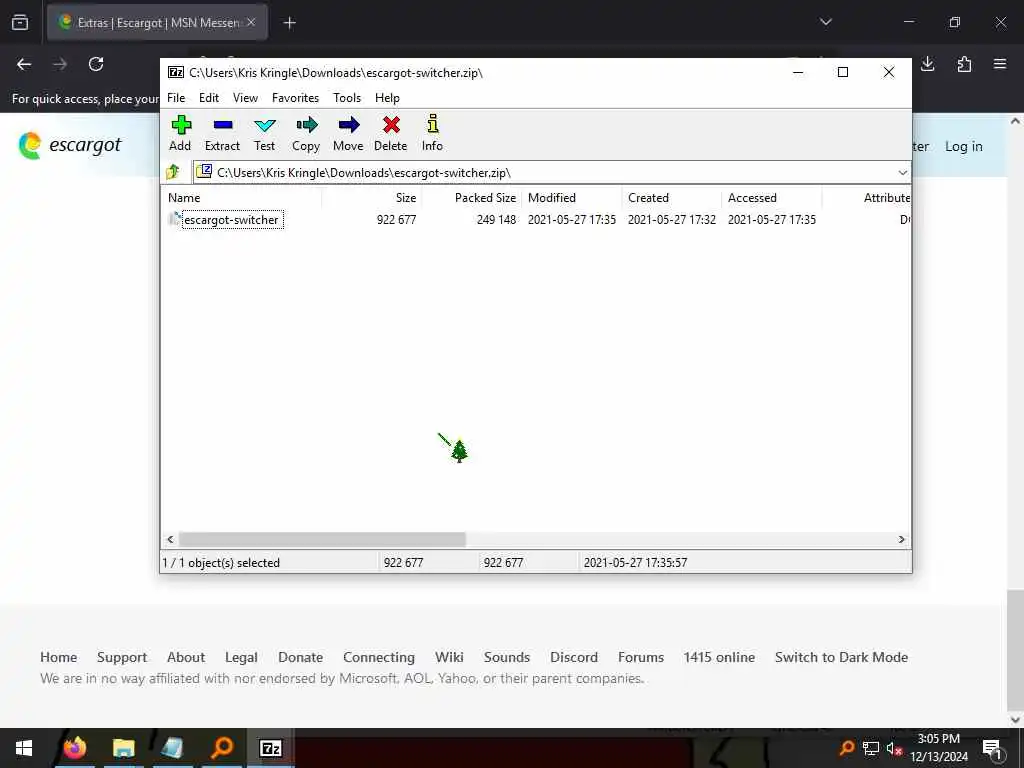Open the Help menu
1024x768 pixels.
tap(387, 98)
